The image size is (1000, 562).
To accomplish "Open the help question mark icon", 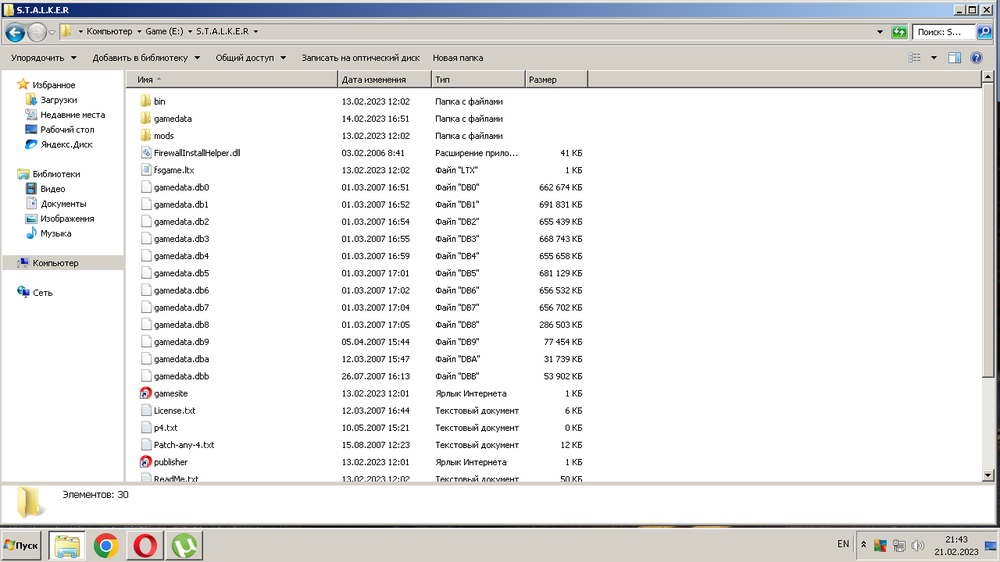I will [x=976, y=58].
